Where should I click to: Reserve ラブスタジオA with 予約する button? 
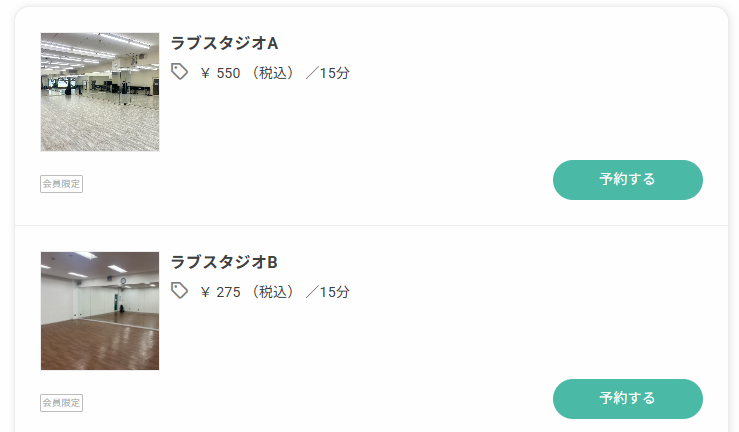point(628,180)
